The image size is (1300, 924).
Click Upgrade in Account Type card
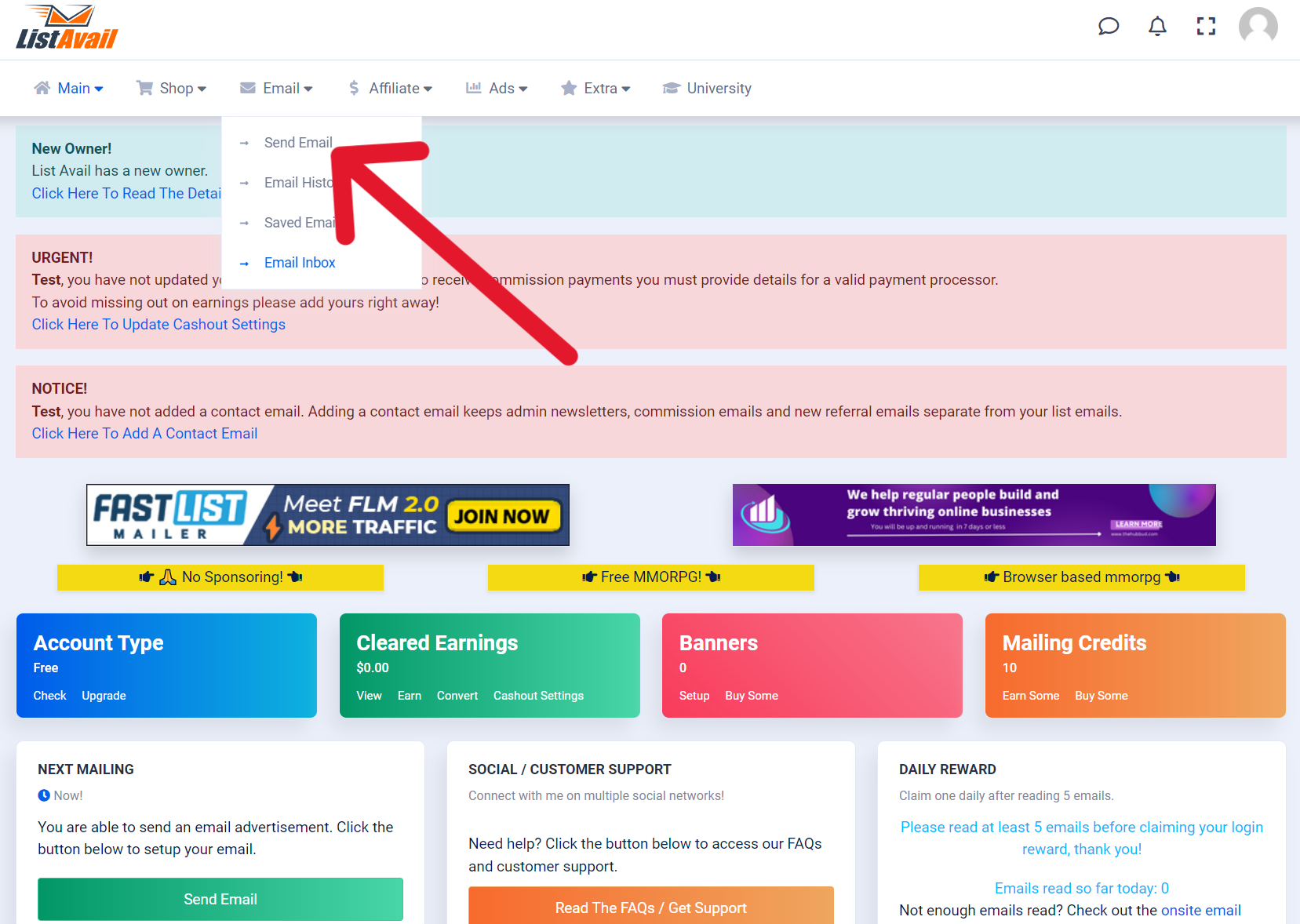point(104,696)
